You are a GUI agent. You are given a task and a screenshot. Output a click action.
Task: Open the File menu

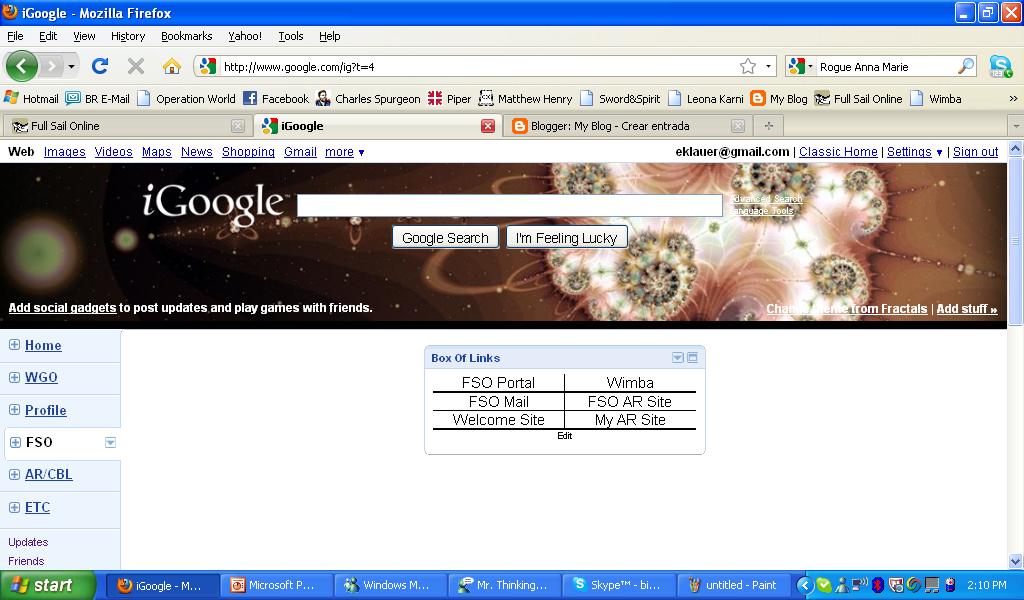tap(15, 36)
